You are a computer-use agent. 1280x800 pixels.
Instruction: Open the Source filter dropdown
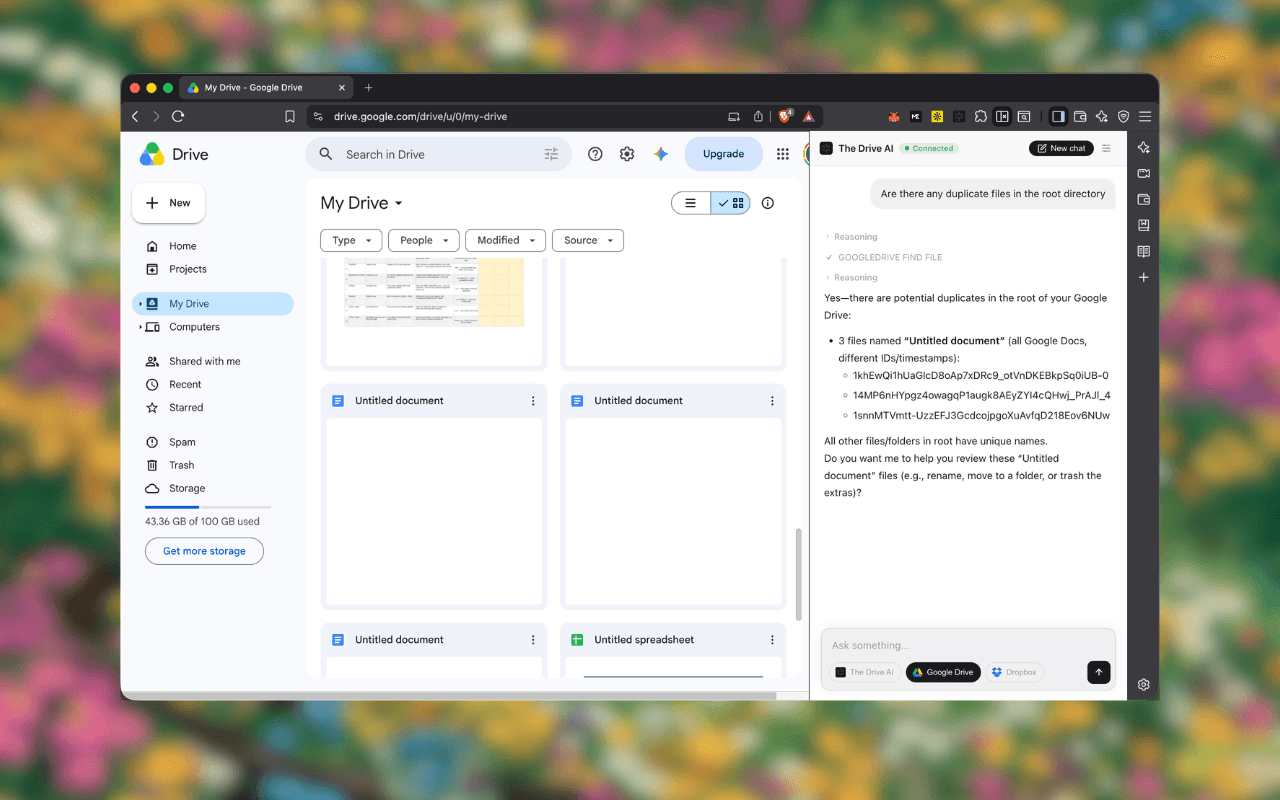588,240
